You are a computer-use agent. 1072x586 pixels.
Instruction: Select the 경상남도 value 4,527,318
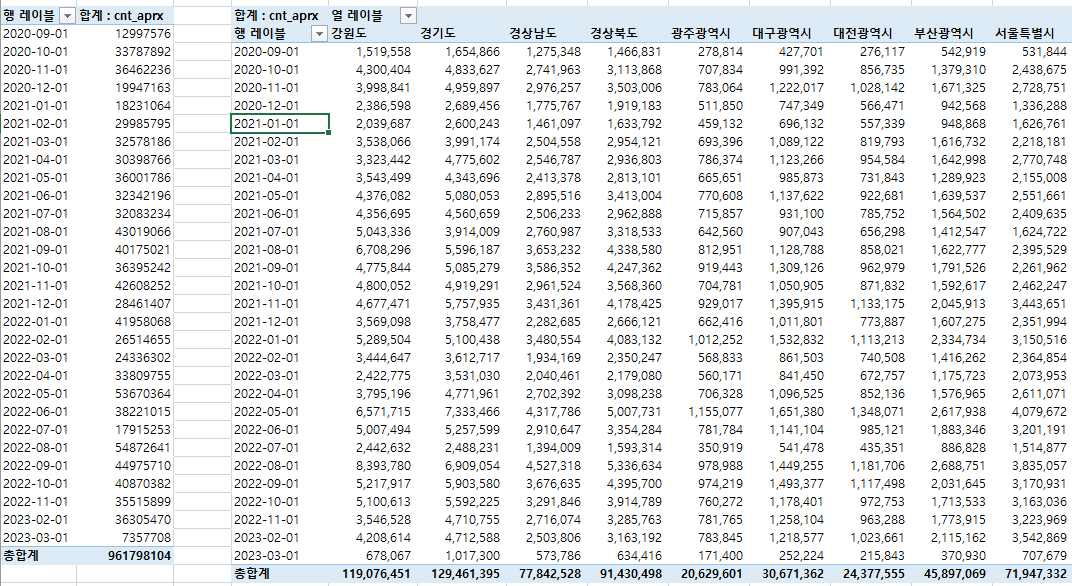[x=554, y=466]
